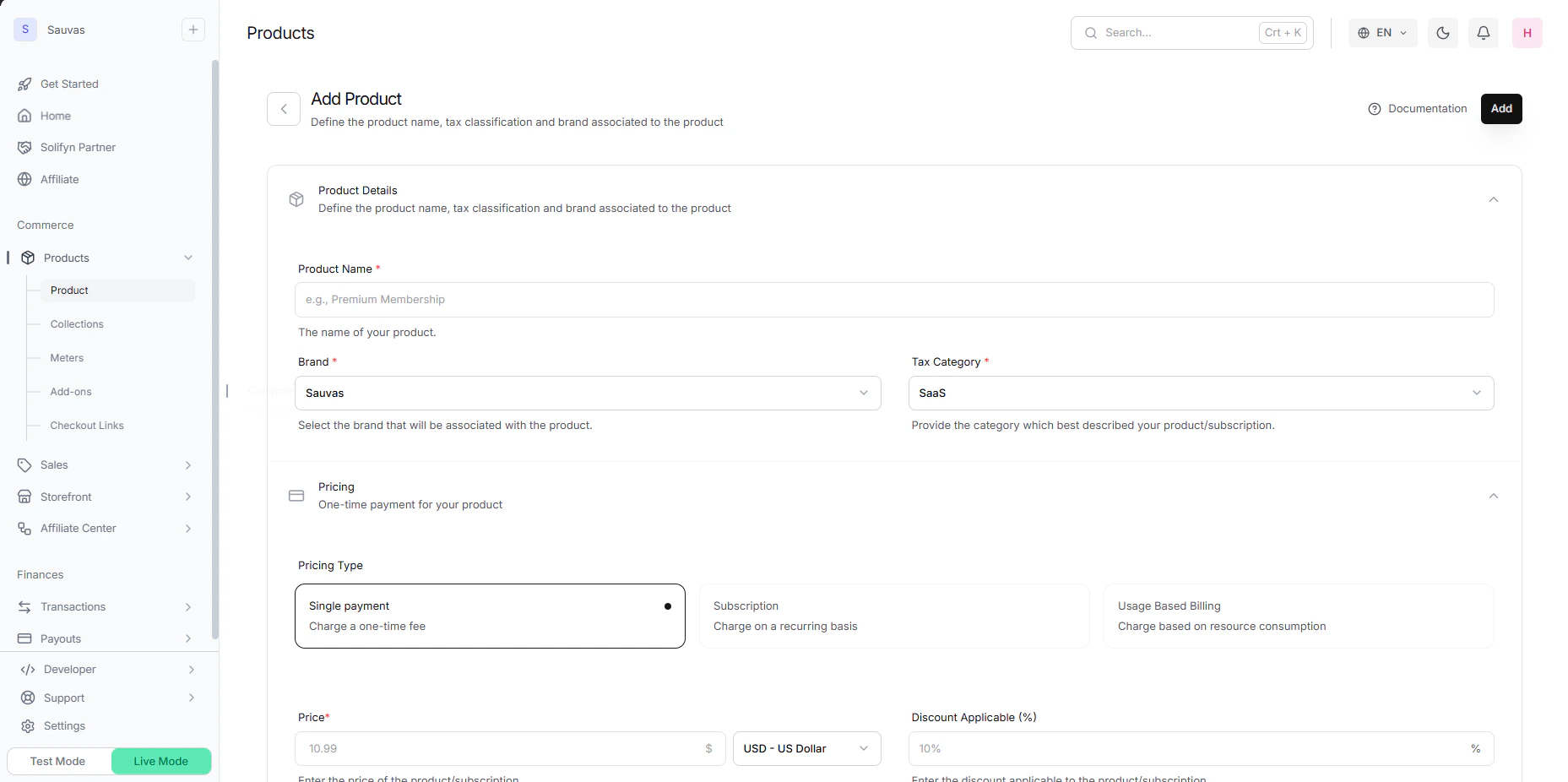Image resolution: width=1568 pixels, height=782 pixels.
Task: Click the black Add button
Action: coord(1501,109)
